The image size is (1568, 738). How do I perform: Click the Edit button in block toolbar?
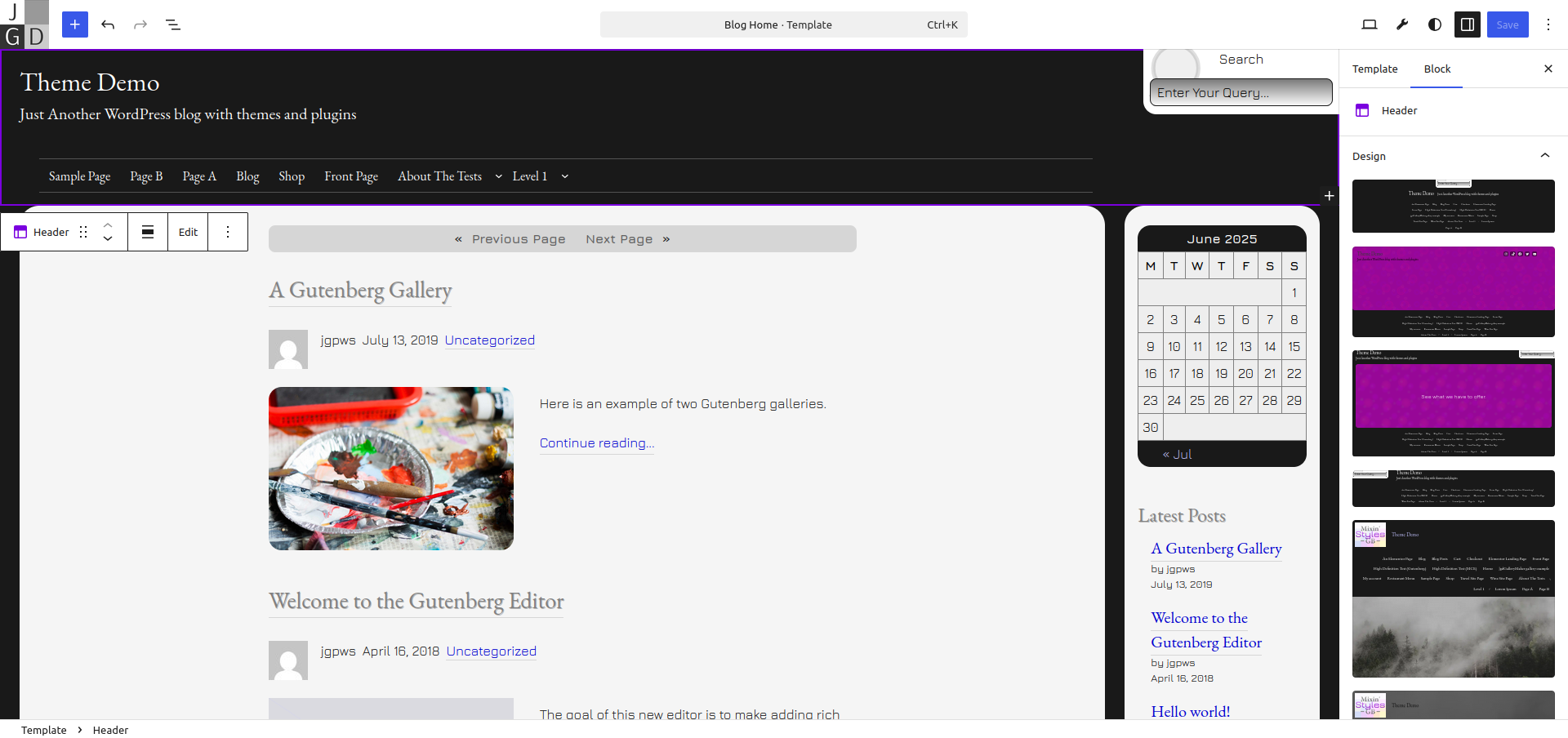(188, 232)
